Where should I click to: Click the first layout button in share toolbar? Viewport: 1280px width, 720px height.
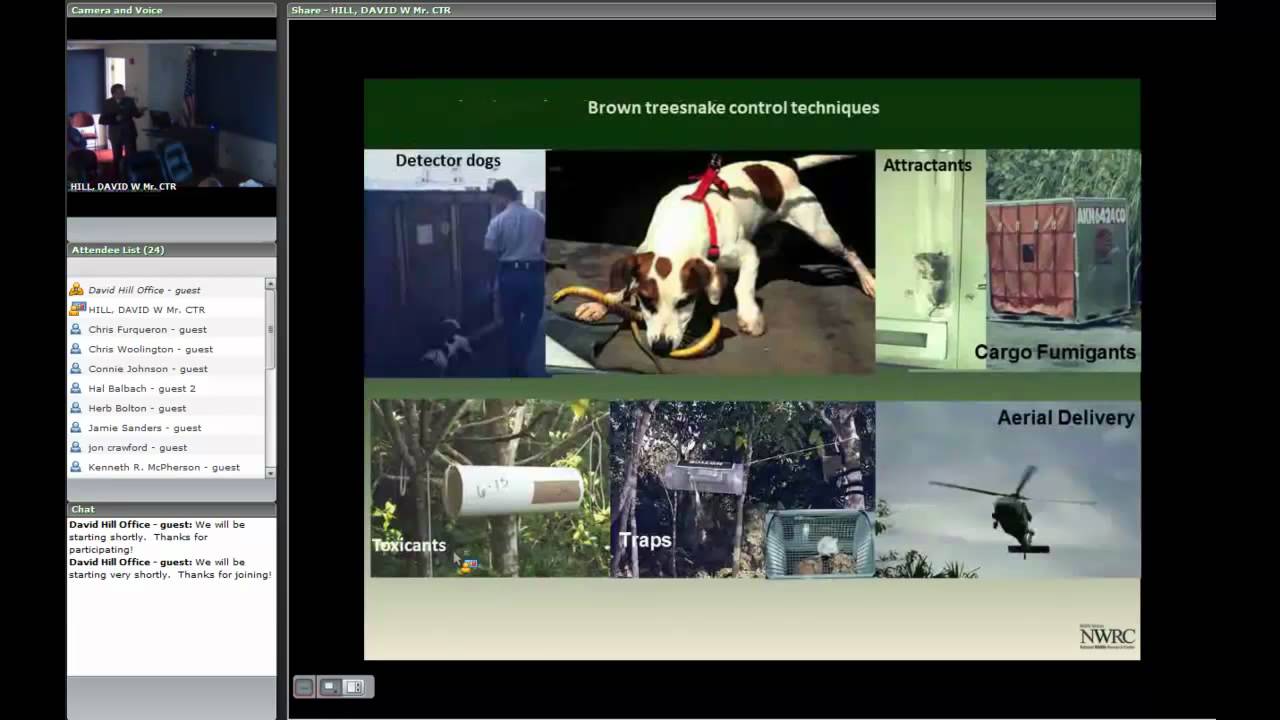[x=305, y=687]
